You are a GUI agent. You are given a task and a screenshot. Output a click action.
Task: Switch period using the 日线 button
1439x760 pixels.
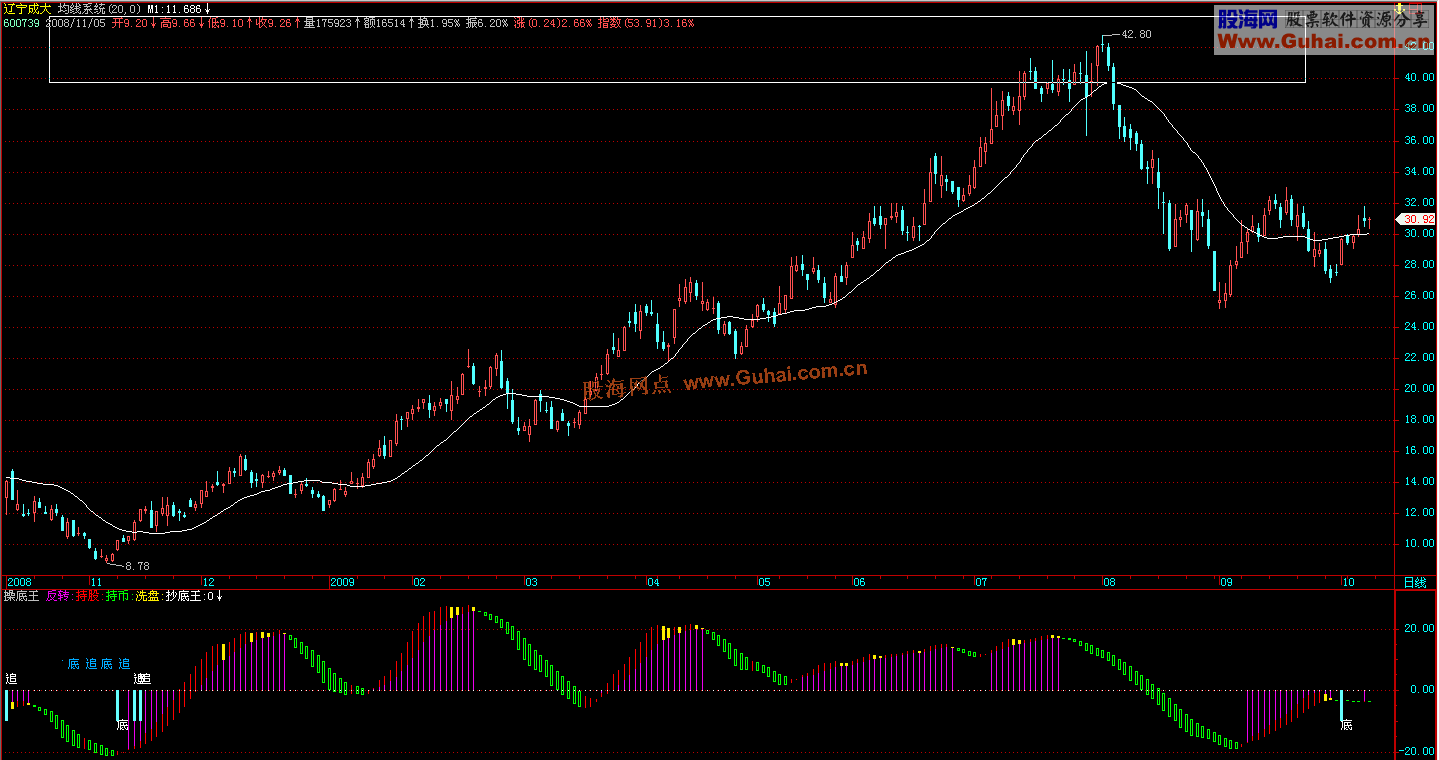click(1415, 582)
